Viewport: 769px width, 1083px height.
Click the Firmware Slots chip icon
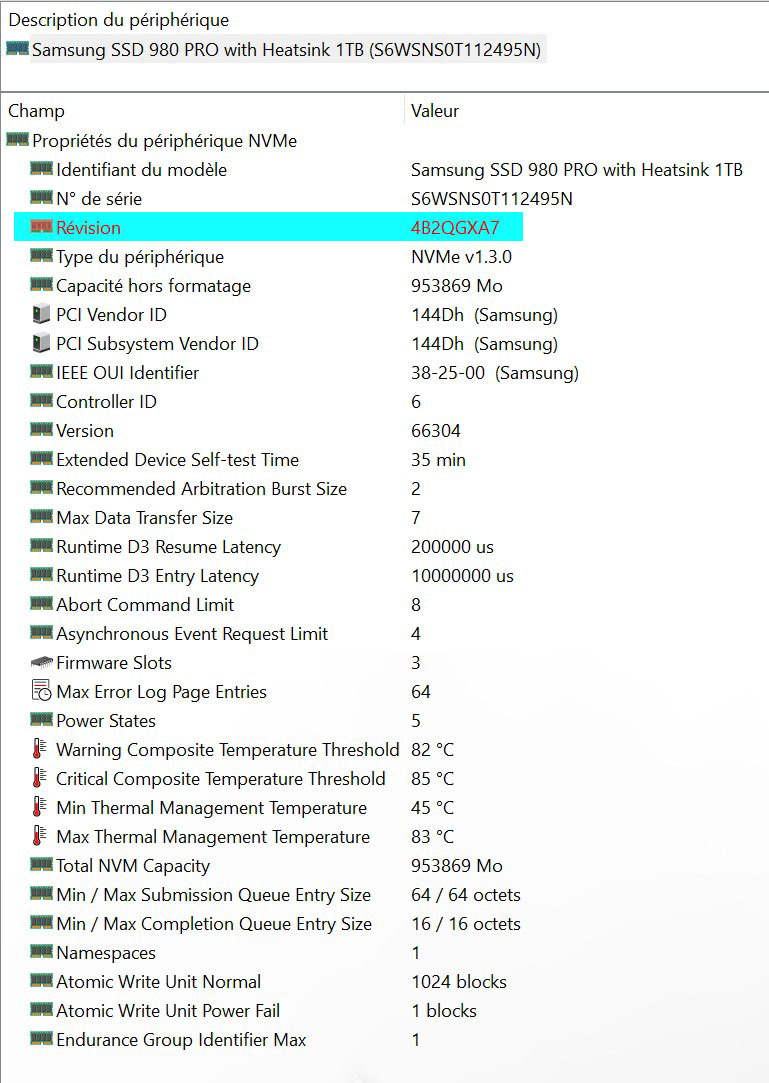(41, 662)
